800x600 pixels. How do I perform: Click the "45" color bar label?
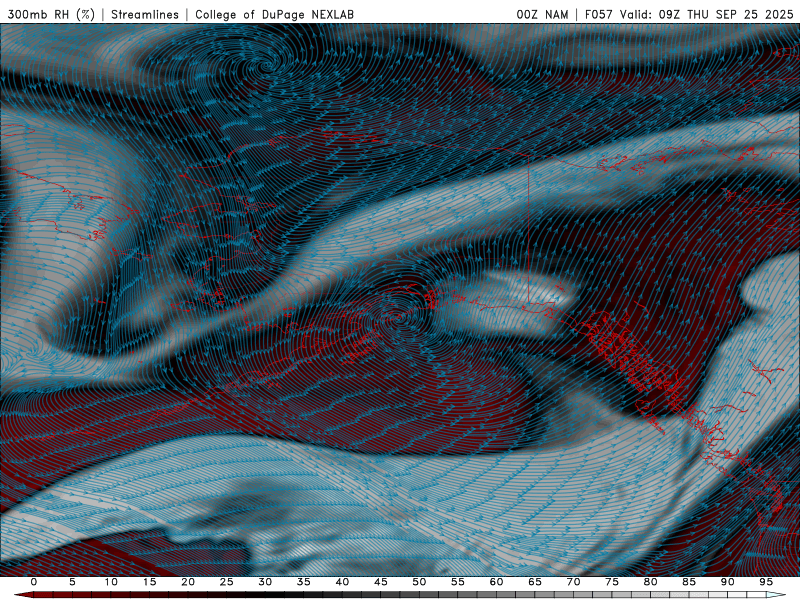[381, 582]
